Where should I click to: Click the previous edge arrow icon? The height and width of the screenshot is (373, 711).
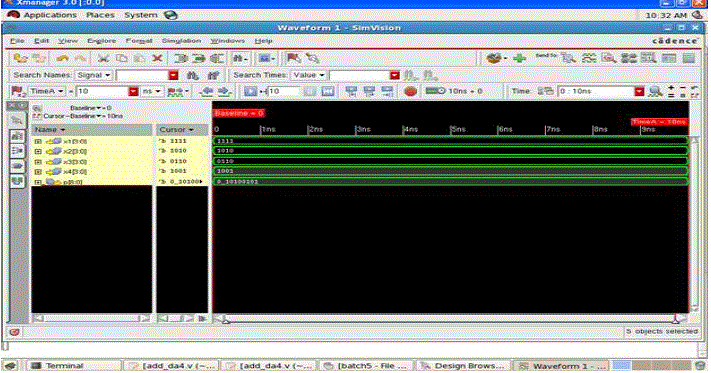(207, 92)
